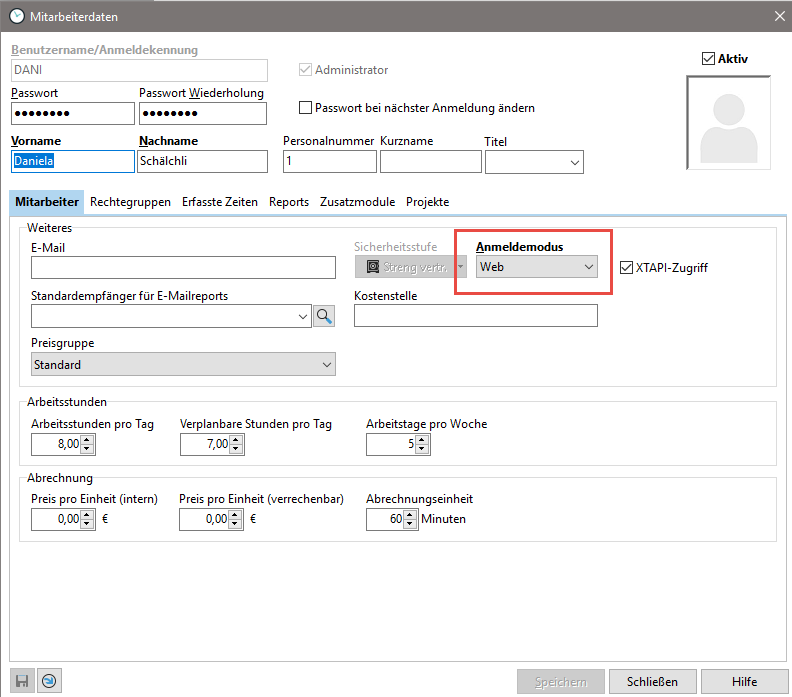
Task: Toggle the Aktiv checkbox
Action: [x=709, y=59]
